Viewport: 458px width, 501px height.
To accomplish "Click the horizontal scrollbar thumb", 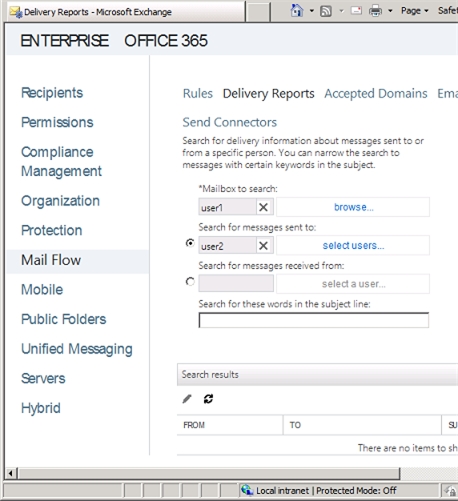I will coord(209,473).
